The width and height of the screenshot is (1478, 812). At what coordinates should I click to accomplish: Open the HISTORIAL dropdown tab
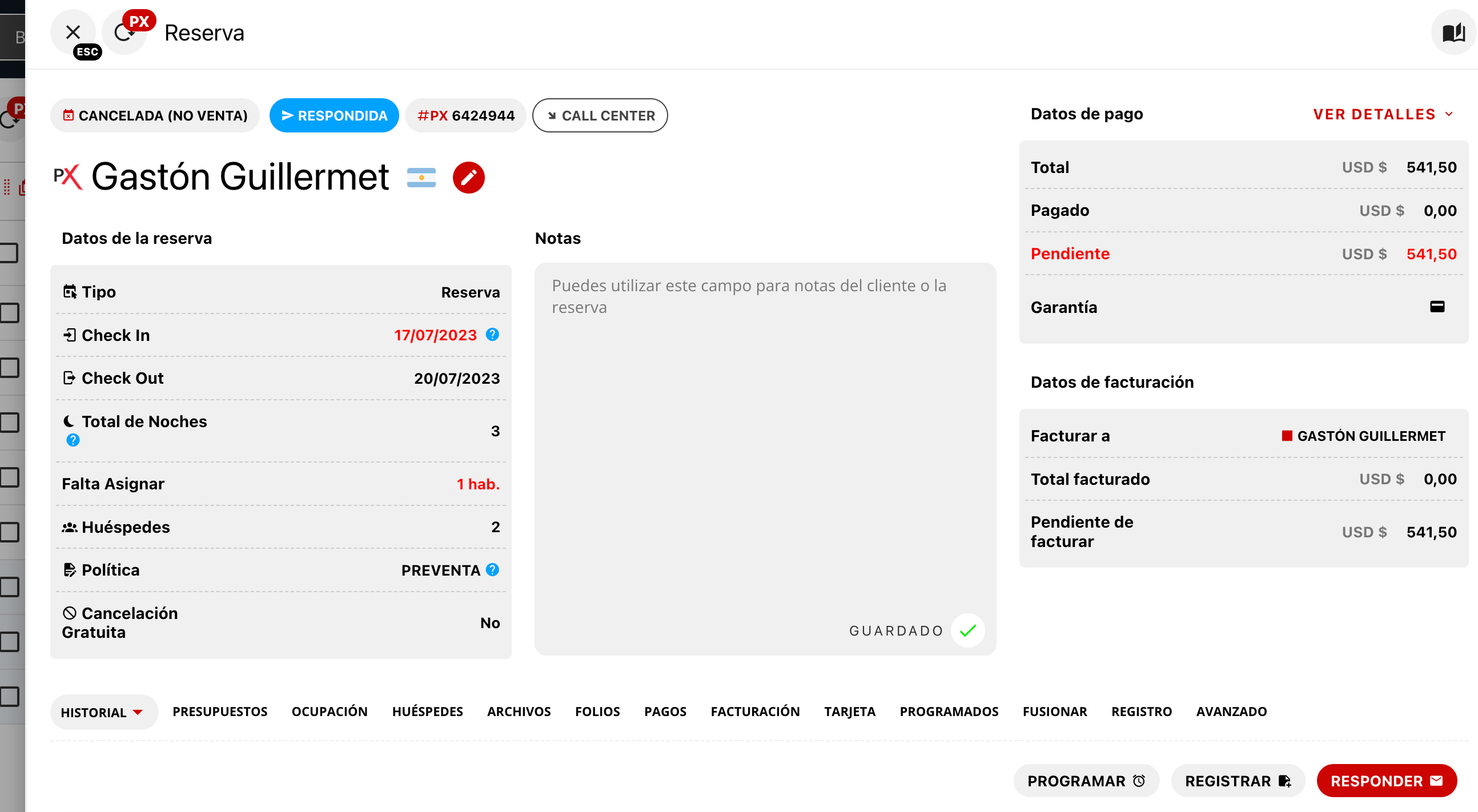[103, 712]
